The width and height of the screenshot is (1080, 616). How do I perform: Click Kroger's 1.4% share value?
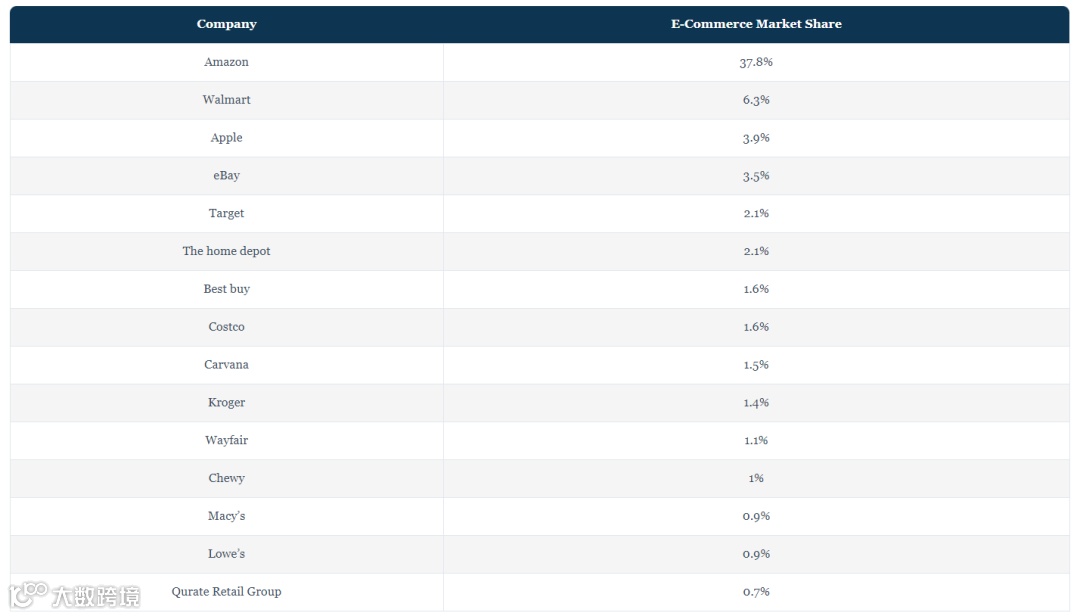tap(756, 403)
